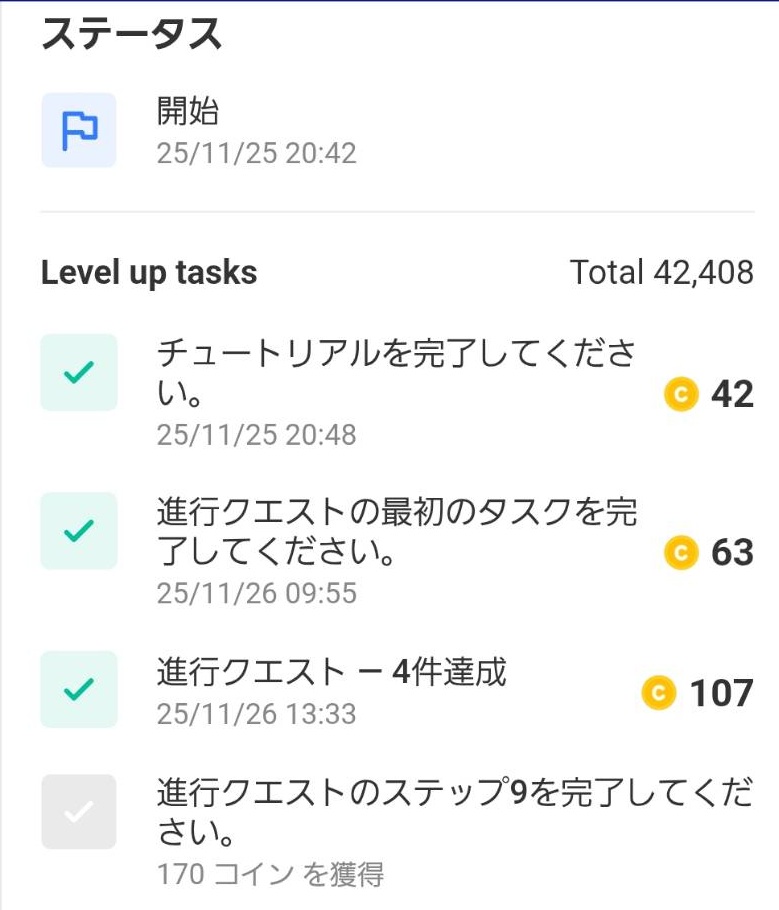
Task: Click the coin icon beside 63
Action: (x=680, y=552)
